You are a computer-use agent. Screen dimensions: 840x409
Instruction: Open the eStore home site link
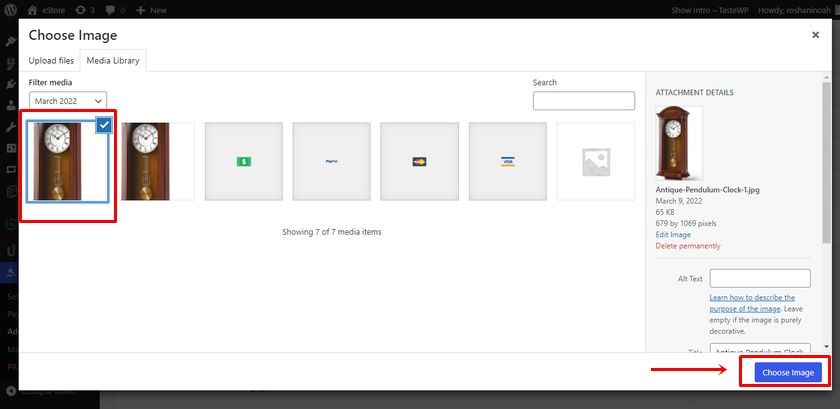(x=48, y=10)
